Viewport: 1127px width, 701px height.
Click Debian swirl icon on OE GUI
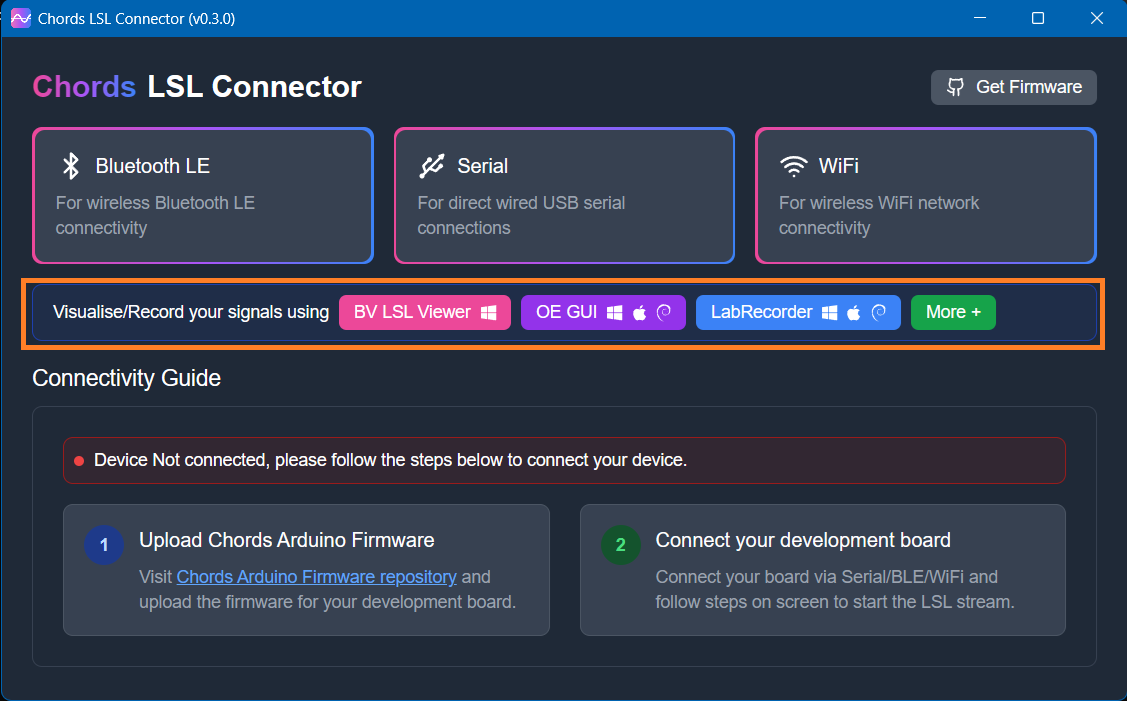tap(663, 312)
